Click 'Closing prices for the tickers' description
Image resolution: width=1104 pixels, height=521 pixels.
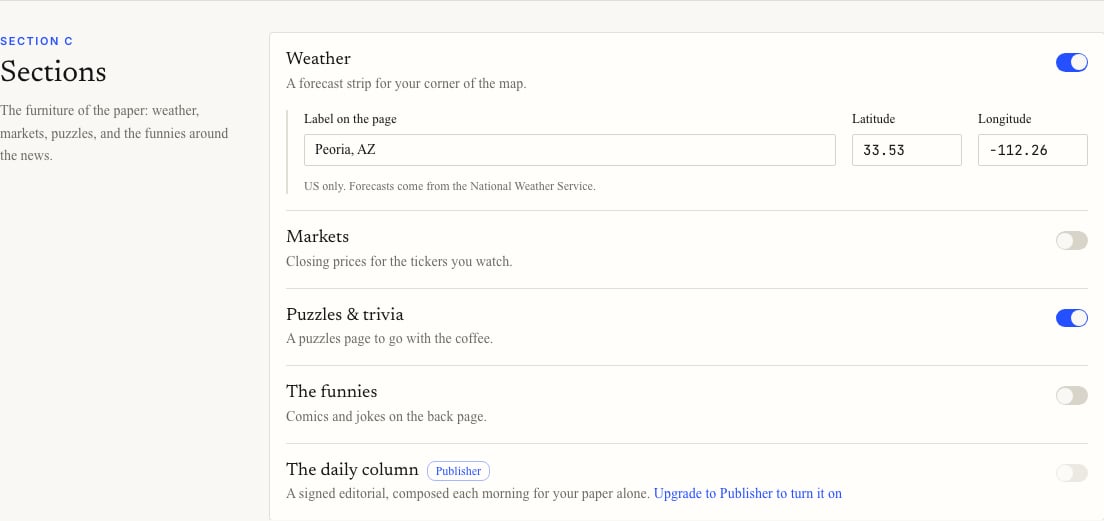pyautogui.click(x=399, y=262)
